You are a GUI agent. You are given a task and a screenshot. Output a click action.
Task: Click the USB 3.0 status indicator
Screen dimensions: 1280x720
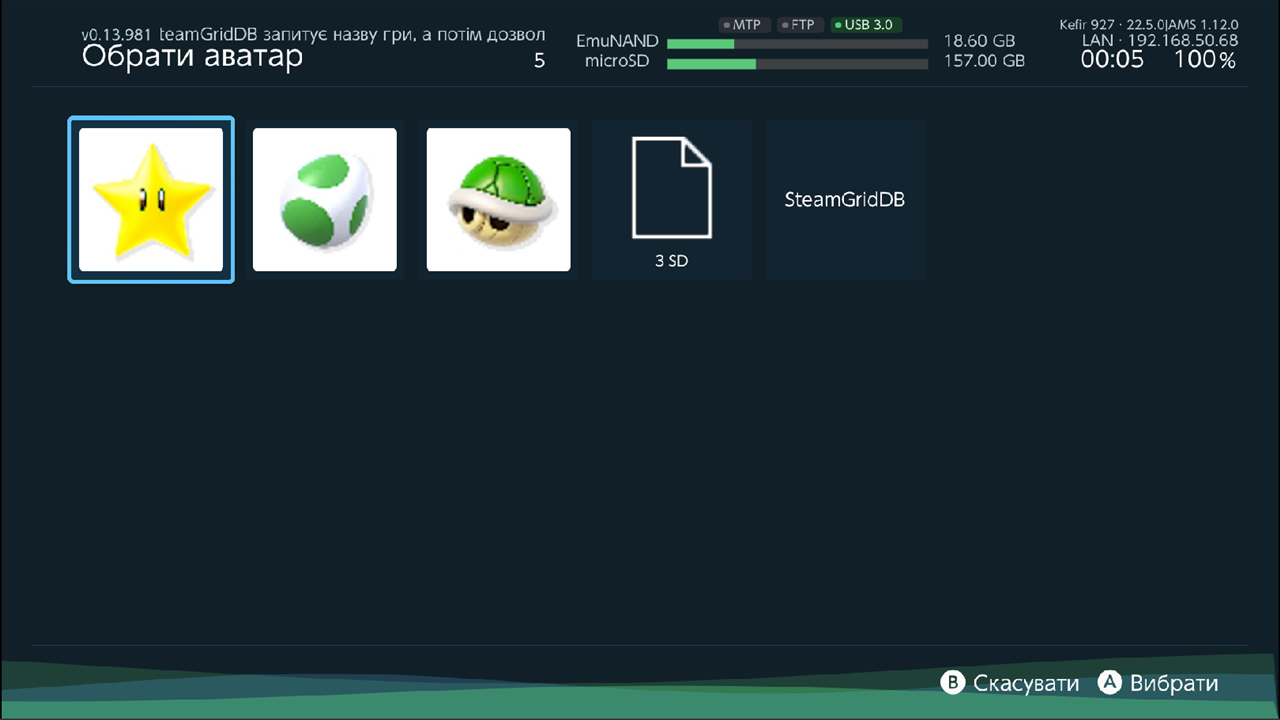(866, 25)
